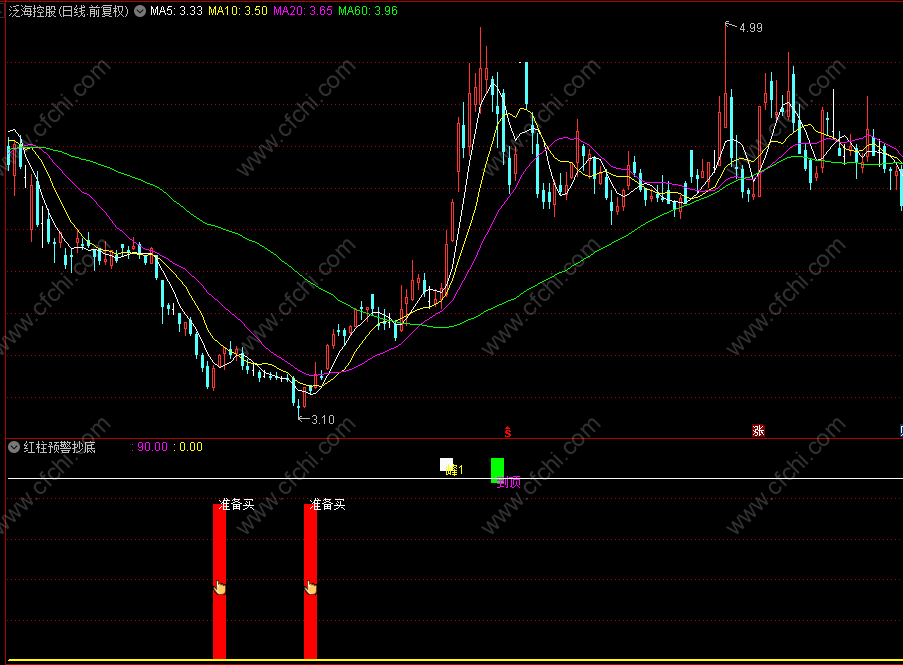Expand the main chart indicator dropdown arrow

coord(140,11)
